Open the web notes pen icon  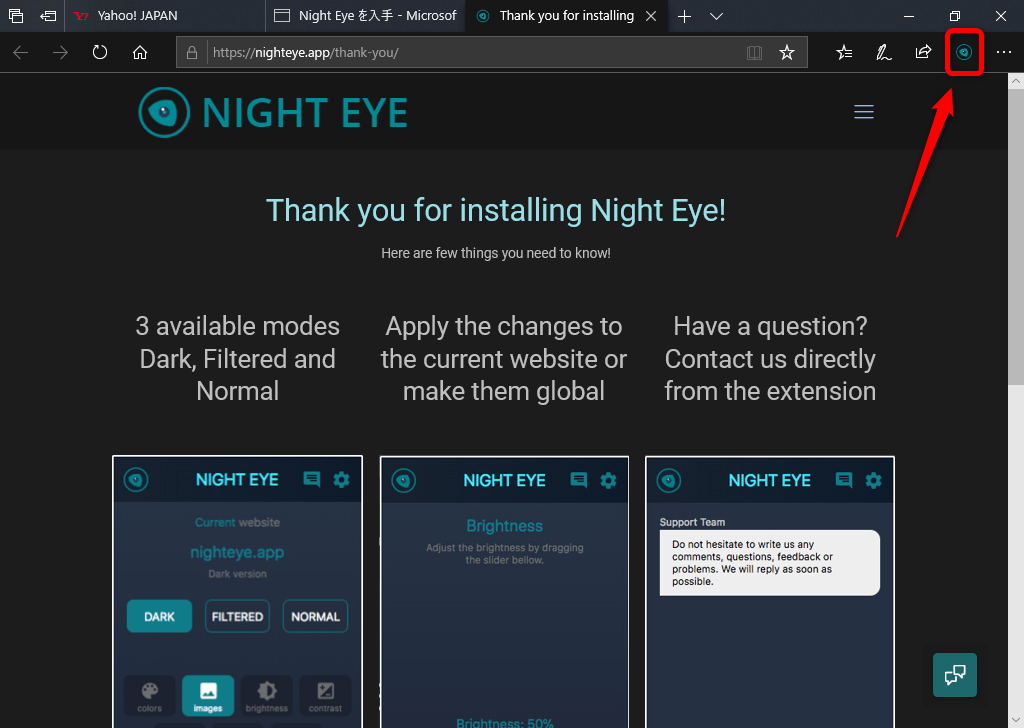point(884,53)
